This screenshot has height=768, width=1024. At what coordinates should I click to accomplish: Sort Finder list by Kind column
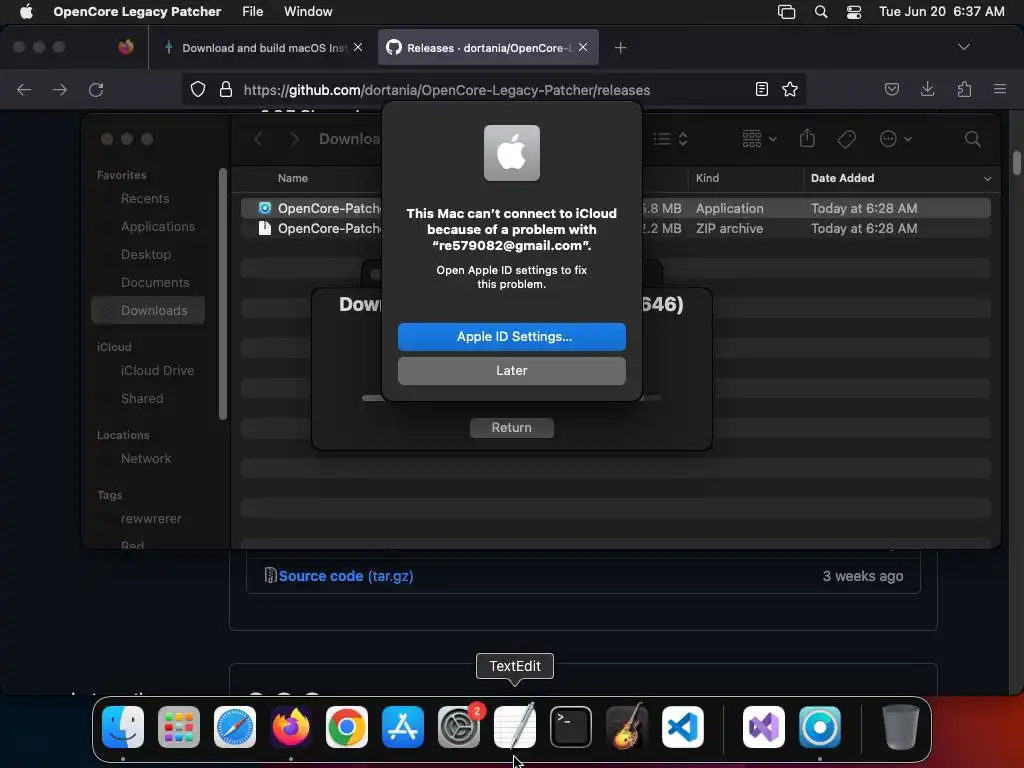click(707, 178)
